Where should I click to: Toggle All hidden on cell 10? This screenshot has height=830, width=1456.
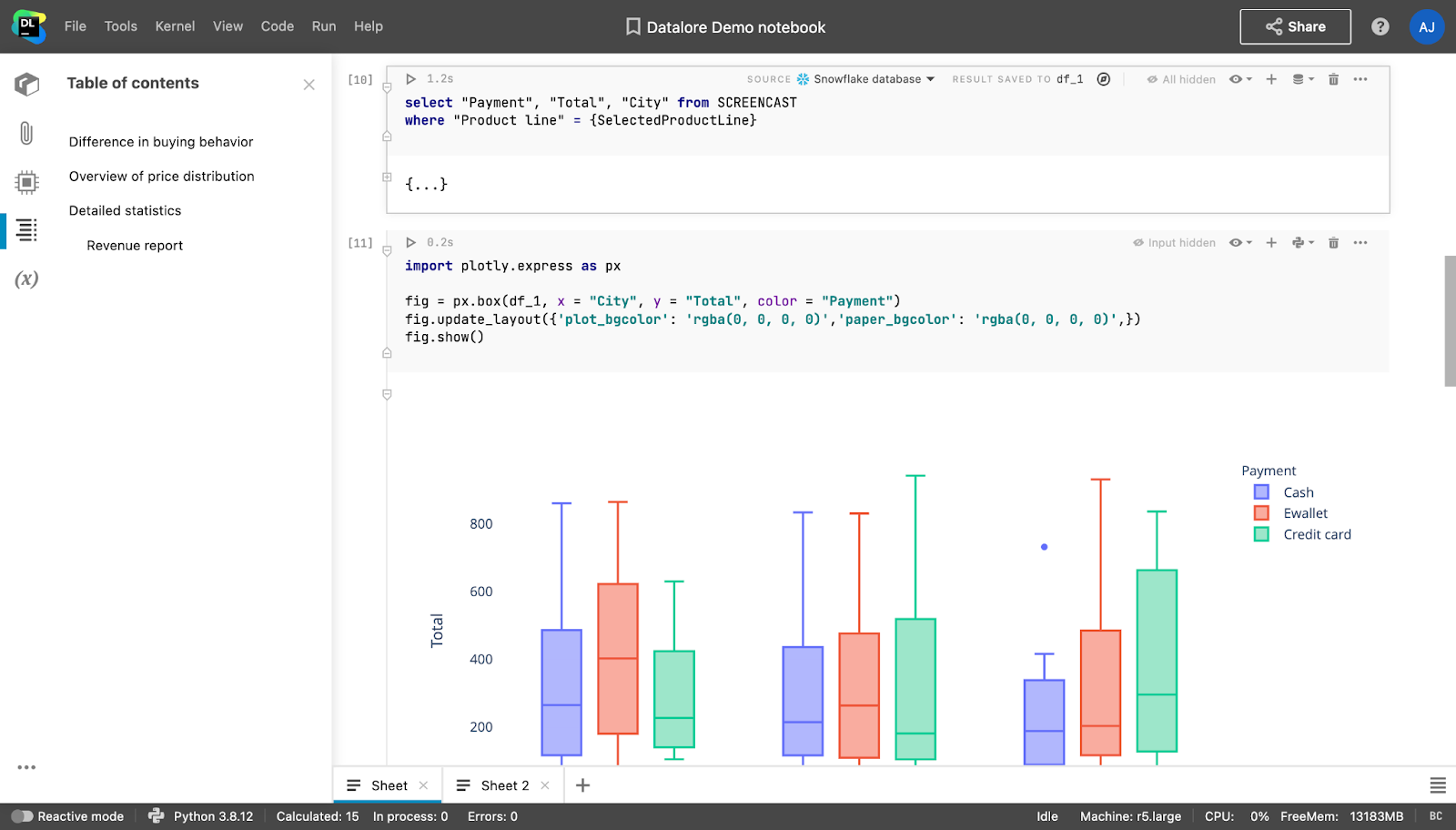point(1181,79)
